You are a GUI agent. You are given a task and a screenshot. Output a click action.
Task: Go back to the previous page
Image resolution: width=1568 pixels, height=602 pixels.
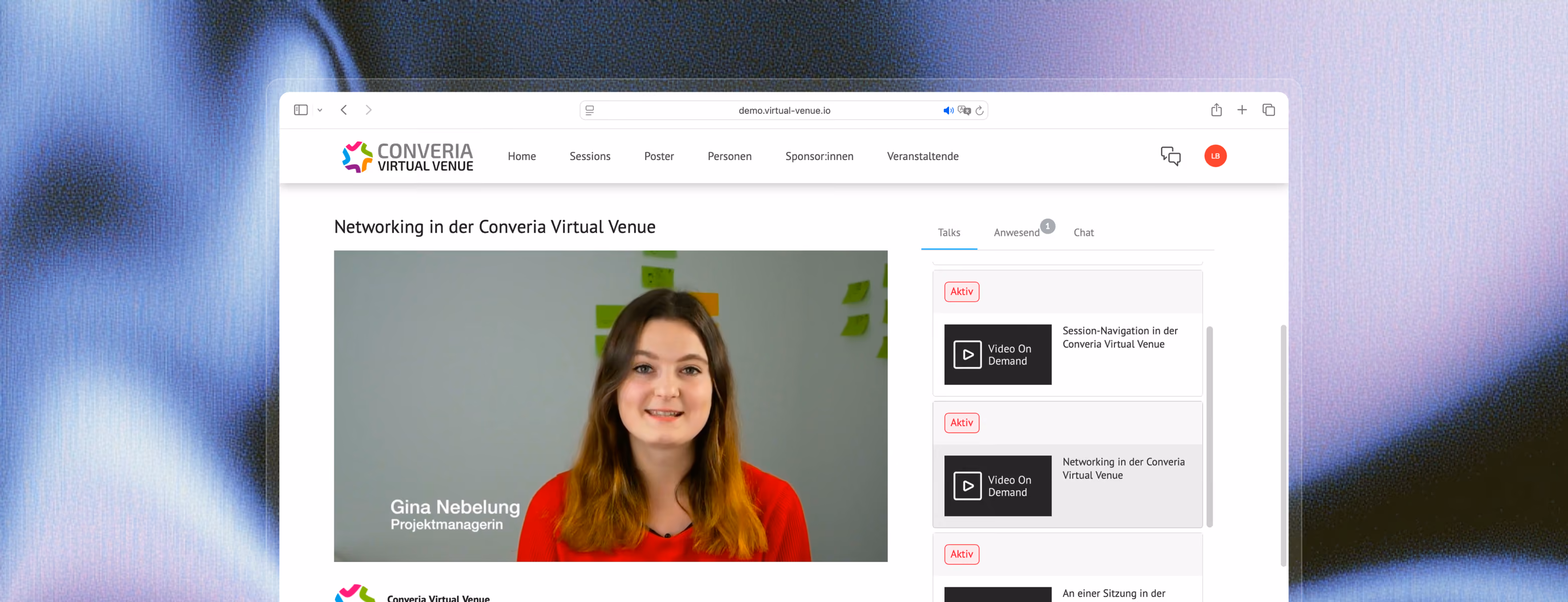(x=344, y=110)
